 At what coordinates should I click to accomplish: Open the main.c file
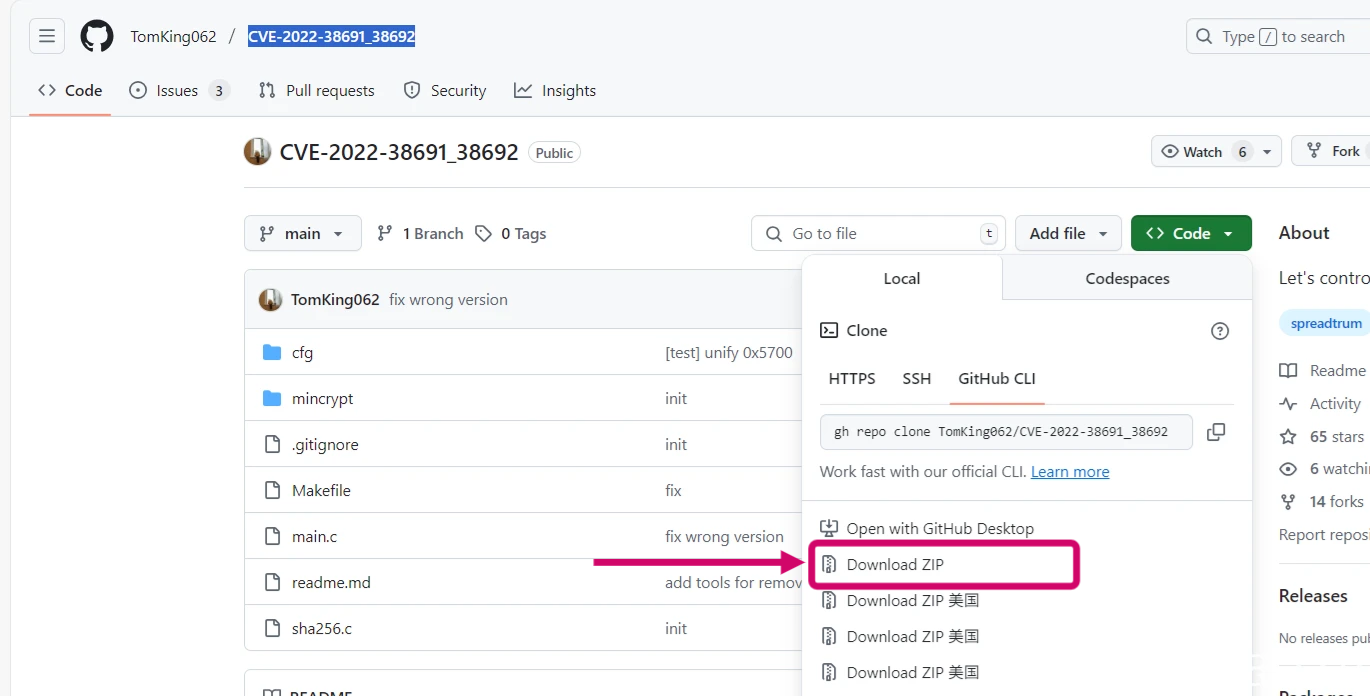point(314,536)
